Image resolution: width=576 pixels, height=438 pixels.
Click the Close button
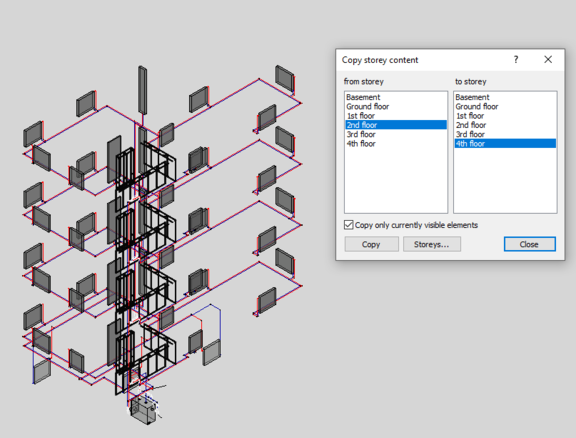pos(529,244)
